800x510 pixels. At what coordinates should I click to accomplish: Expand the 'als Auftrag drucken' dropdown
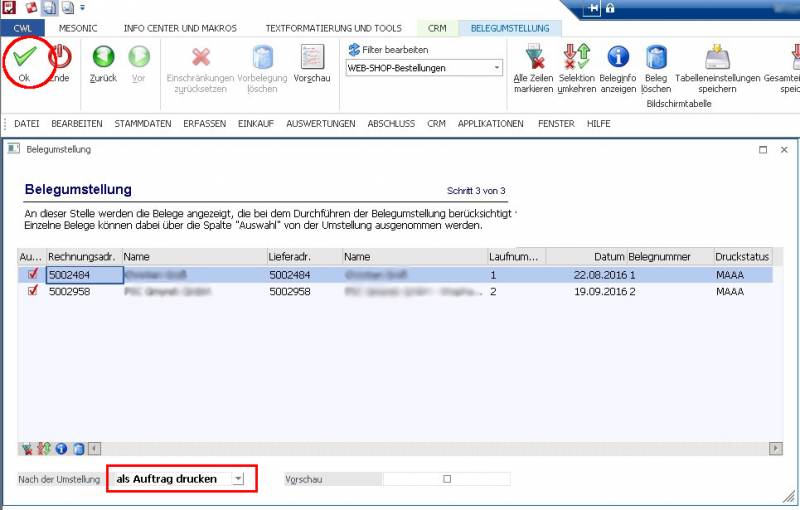click(x=237, y=479)
